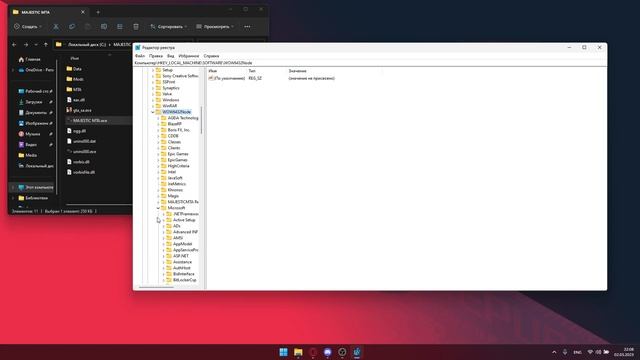Select the MAJESTICMTA registry key

[x=183, y=202]
